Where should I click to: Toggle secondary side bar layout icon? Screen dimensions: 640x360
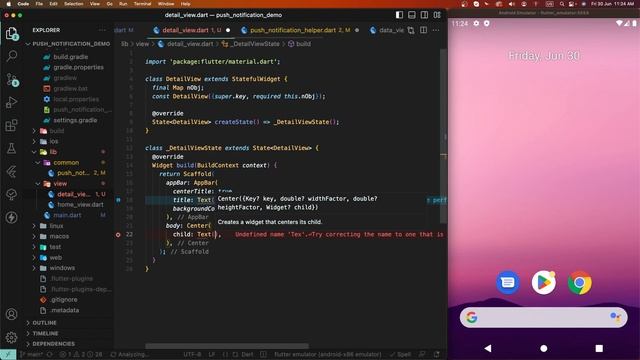424,15
